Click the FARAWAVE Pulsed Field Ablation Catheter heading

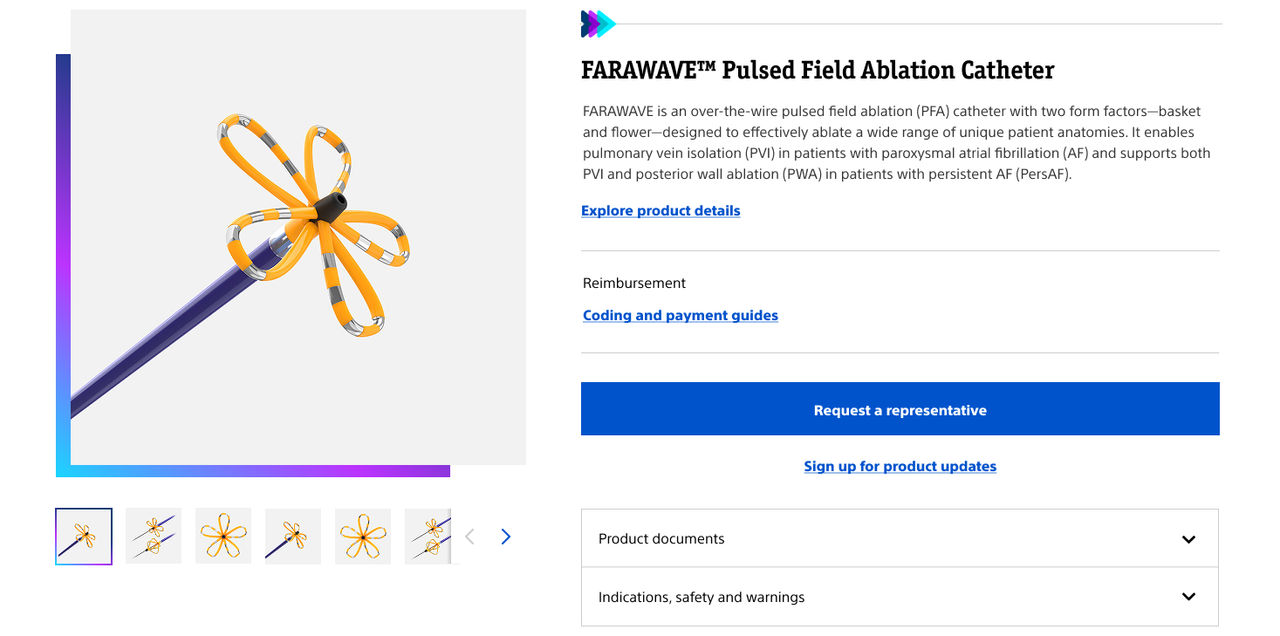(817, 70)
